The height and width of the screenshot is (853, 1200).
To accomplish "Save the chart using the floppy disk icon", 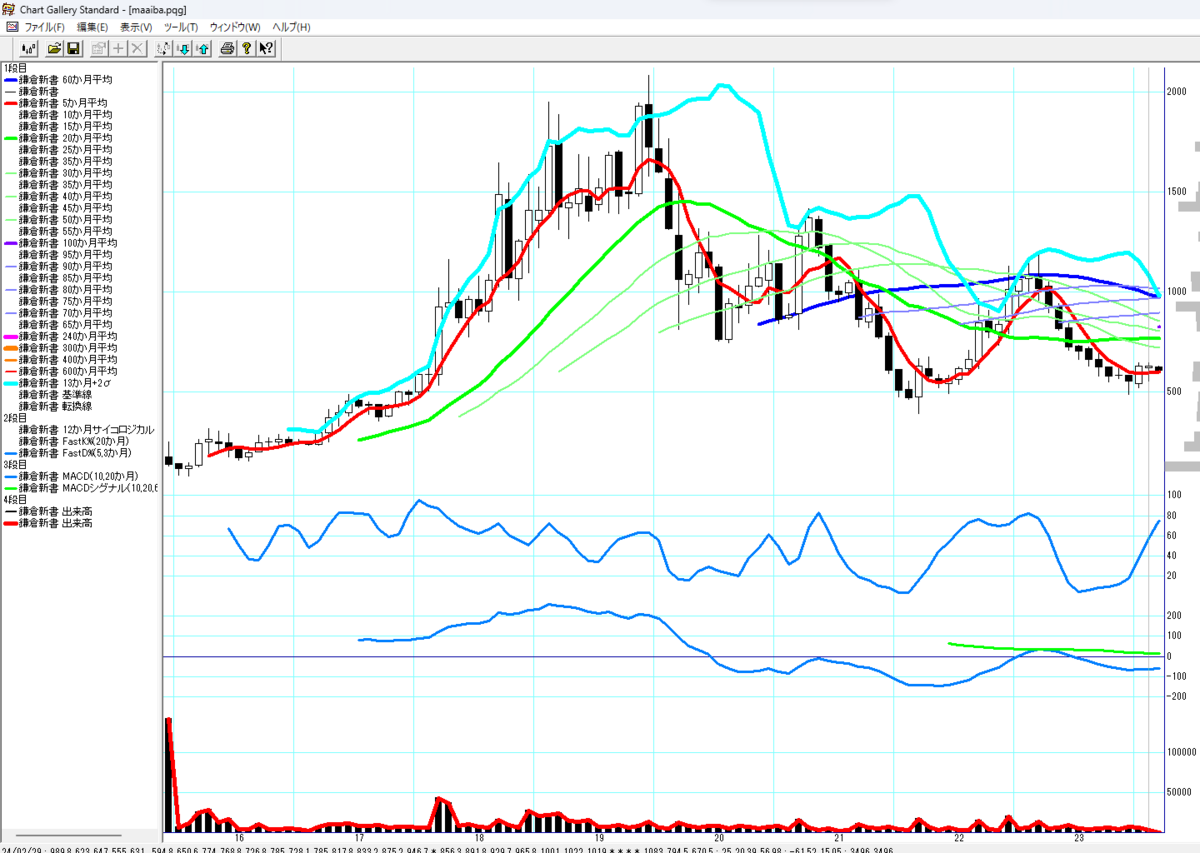I will 73,48.
